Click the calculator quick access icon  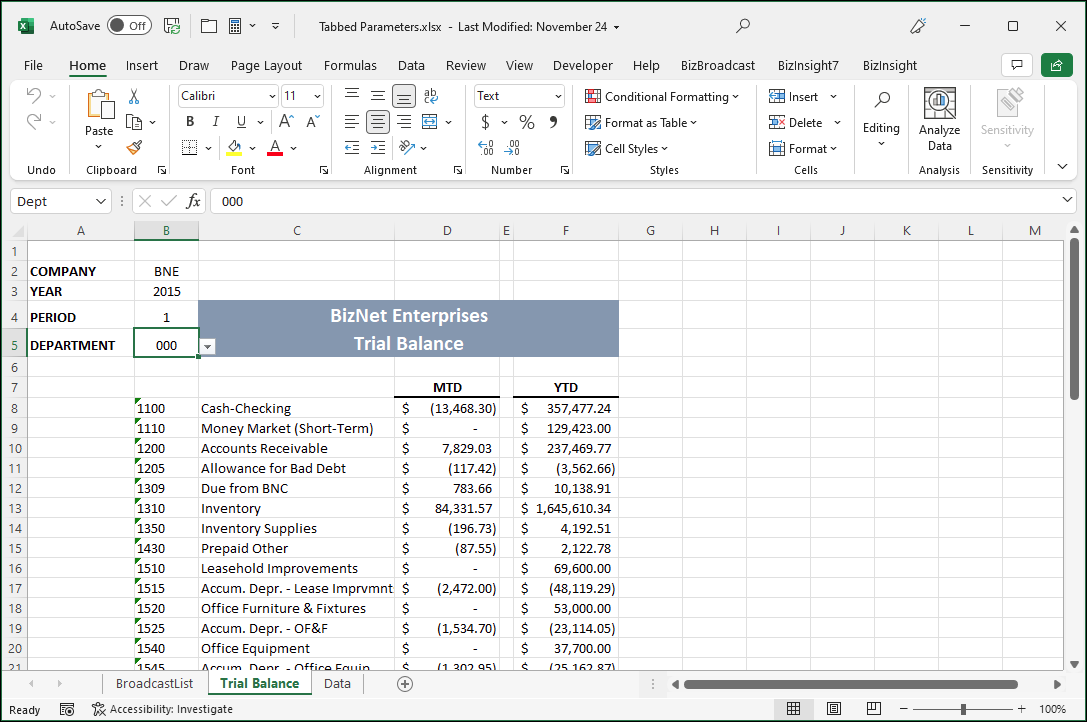(235, 26)
